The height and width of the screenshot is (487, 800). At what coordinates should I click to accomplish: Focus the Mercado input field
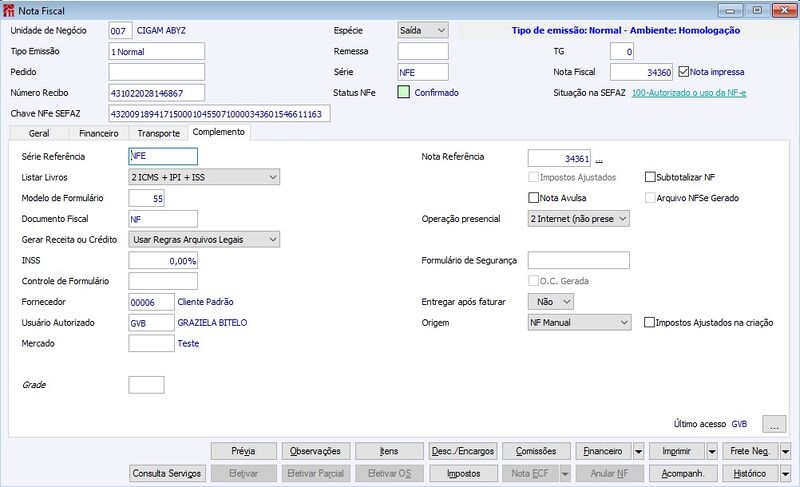click(152, 343)
